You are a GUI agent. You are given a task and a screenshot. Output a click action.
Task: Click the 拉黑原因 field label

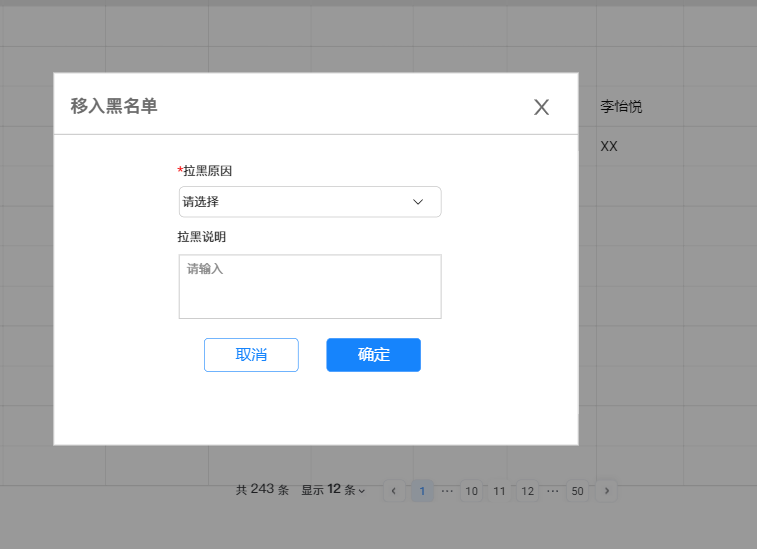click(205, 171)
